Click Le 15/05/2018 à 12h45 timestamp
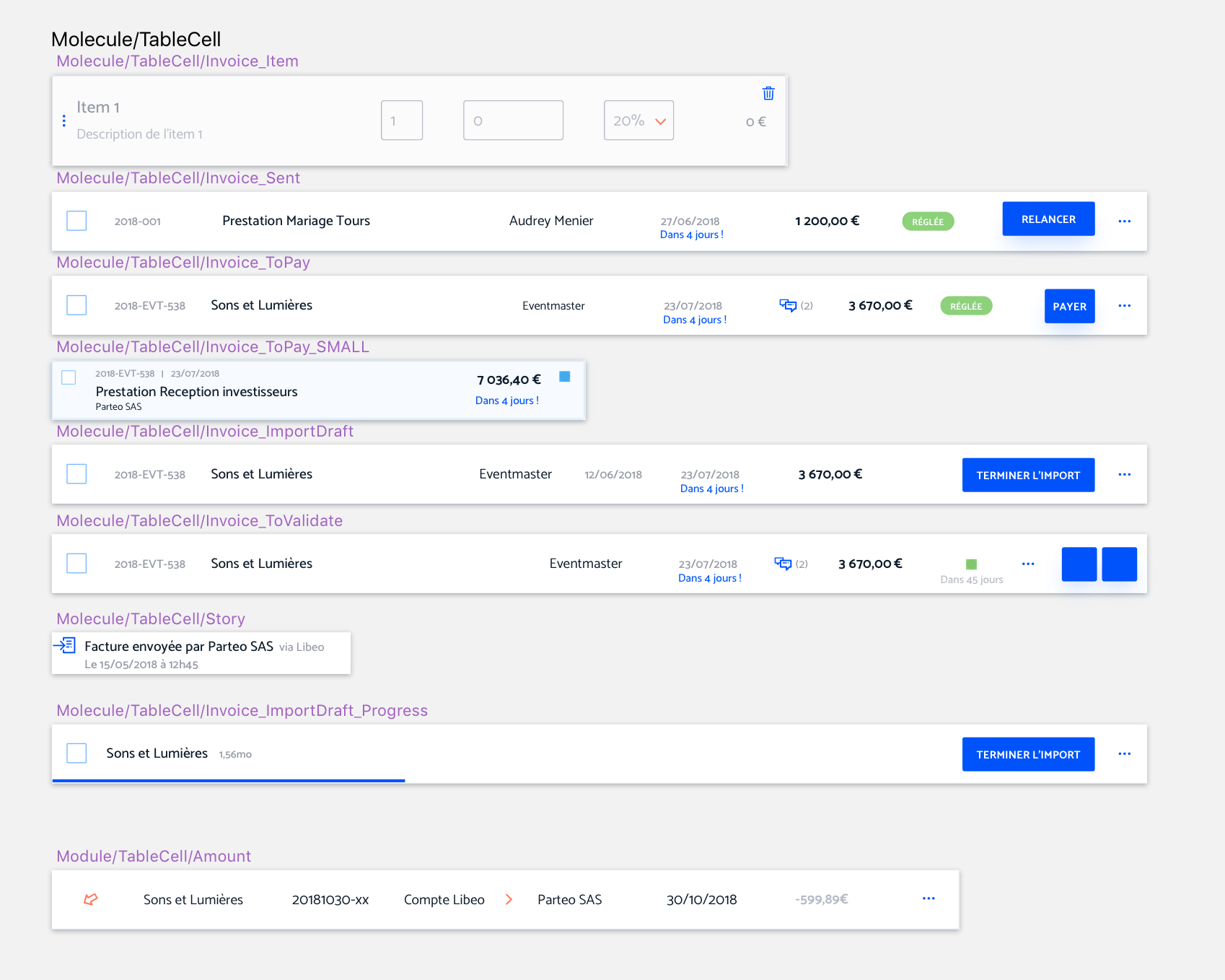Viewport: 1225px width, 980px height. point(141,665)
